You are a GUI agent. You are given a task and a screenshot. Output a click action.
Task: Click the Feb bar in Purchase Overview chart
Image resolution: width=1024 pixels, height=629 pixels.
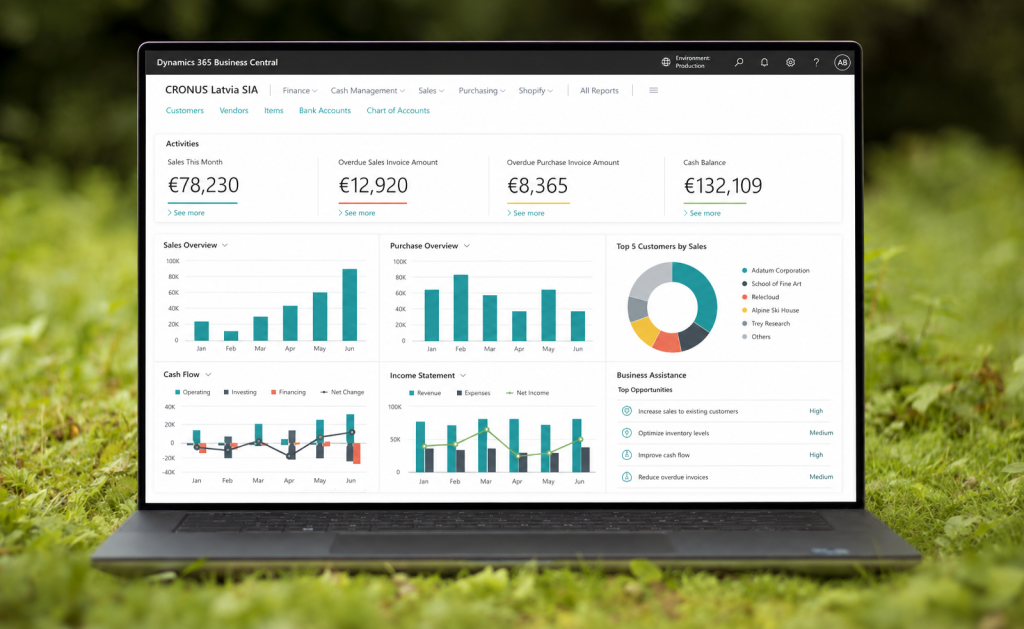pyautogui.click(x=460, y=308)
